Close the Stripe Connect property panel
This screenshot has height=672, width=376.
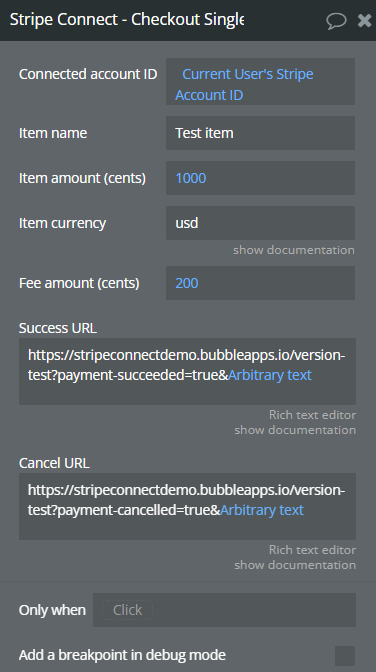364,20
